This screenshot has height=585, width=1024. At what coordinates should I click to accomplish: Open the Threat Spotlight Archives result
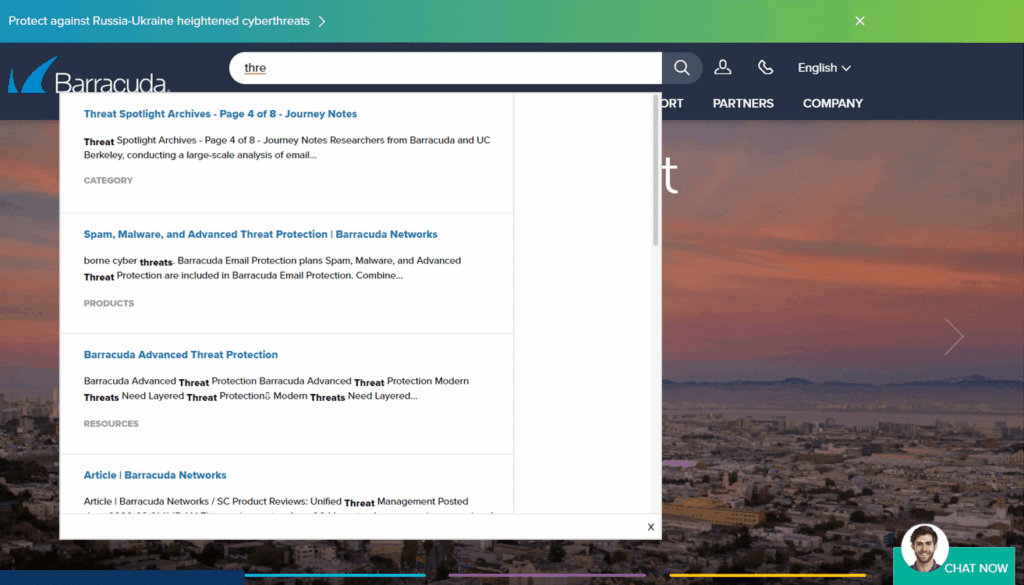(x=219, y=113)
